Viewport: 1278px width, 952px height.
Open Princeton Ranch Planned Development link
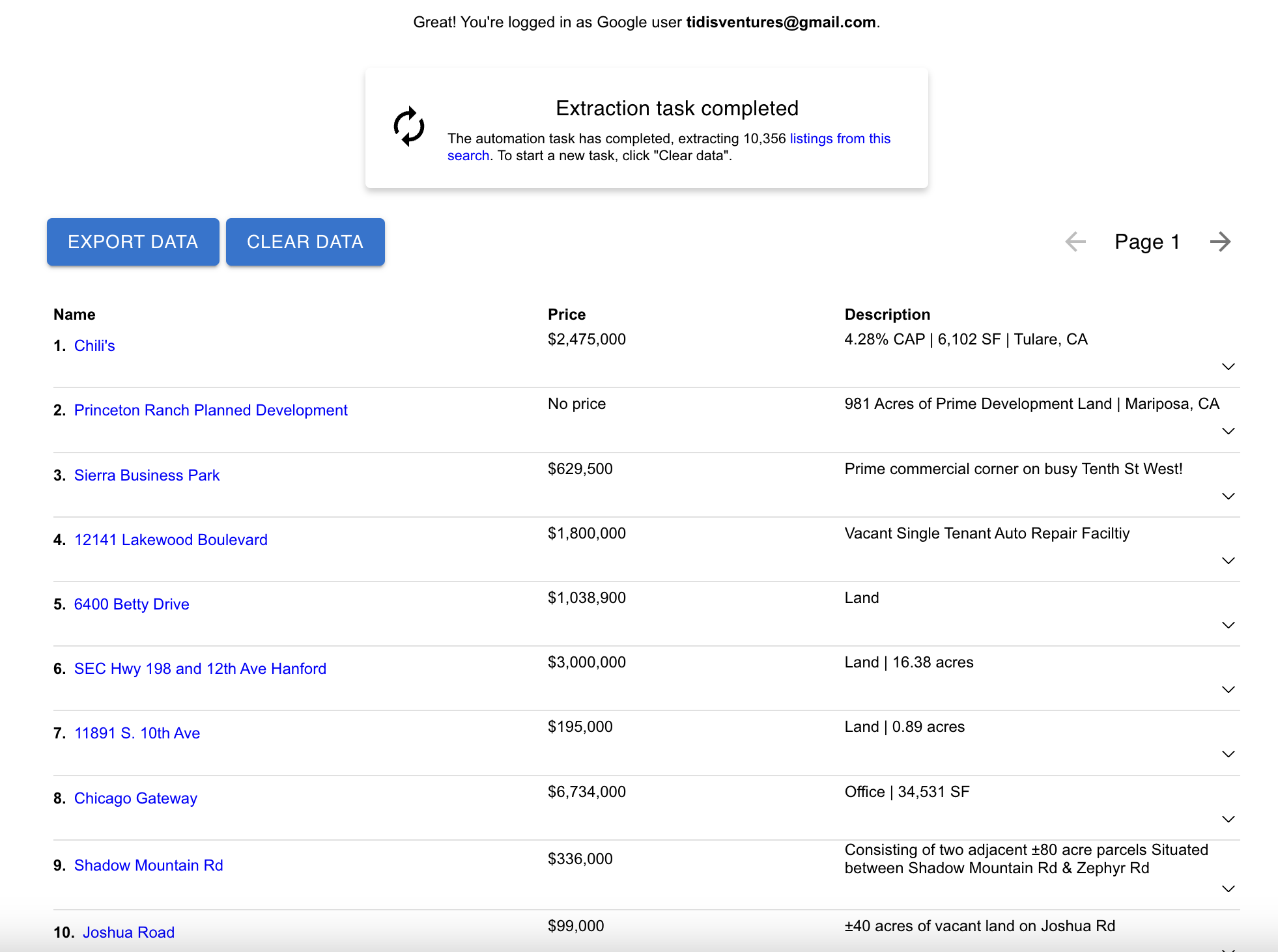tap(210, 410)
